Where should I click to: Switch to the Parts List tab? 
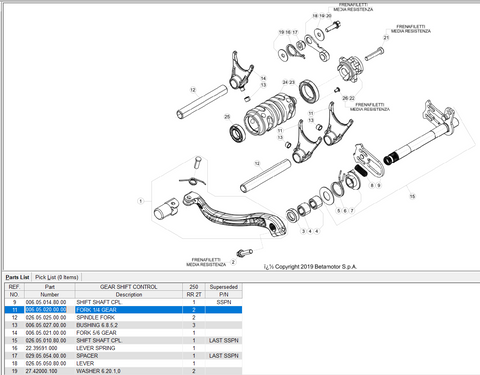click(17, 277)
